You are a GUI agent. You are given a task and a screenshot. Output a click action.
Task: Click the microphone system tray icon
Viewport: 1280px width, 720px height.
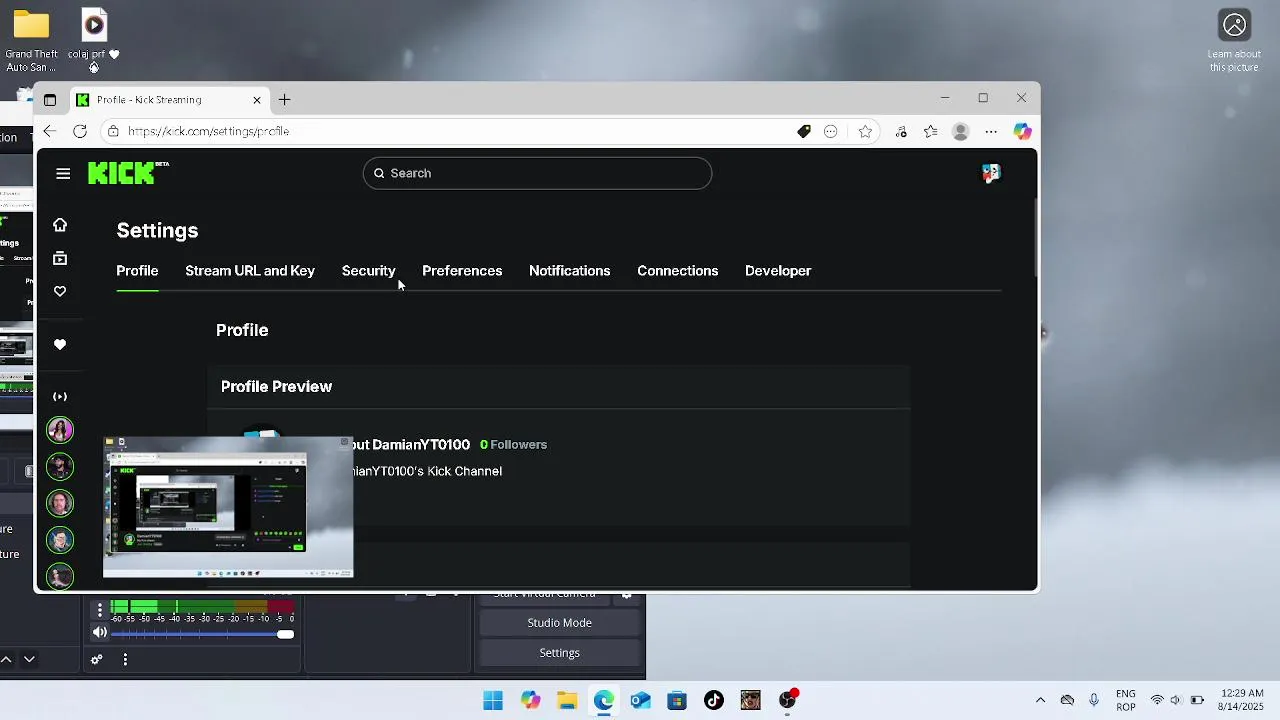[1094, 700]
